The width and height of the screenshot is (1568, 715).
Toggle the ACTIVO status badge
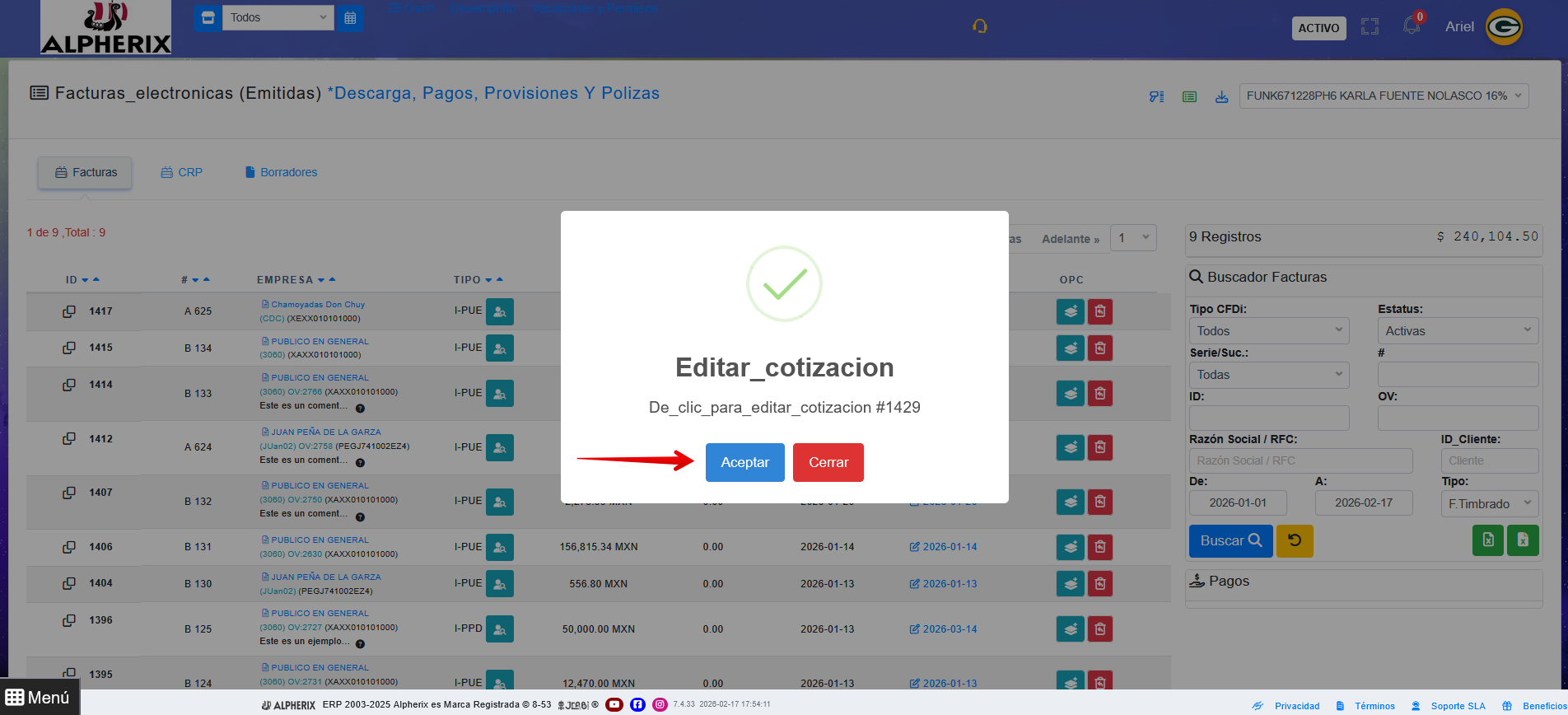(x=1318, y=28)
